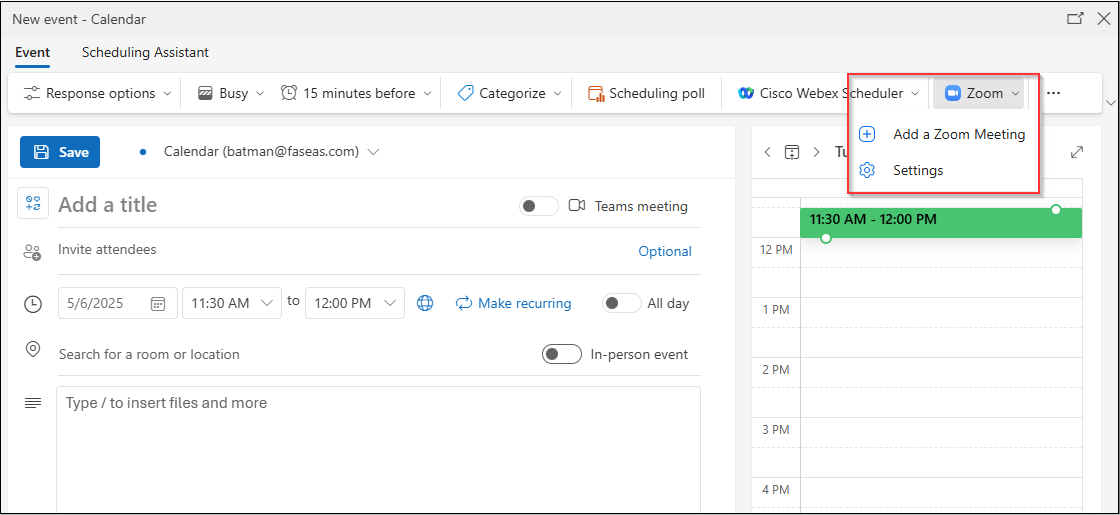Switch to the Event tab
Screen dimensions: 1120x515
pyautogui.click(x=33, y=52)
